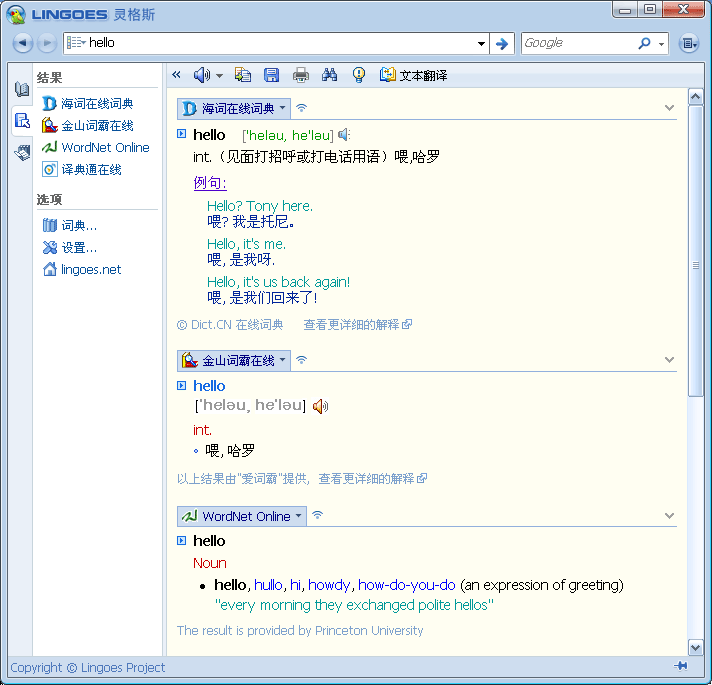Image resolution: width=712 pixels, height=685 pixels.
Task: Open the main menu button at top right
Action: click(688, 43)
